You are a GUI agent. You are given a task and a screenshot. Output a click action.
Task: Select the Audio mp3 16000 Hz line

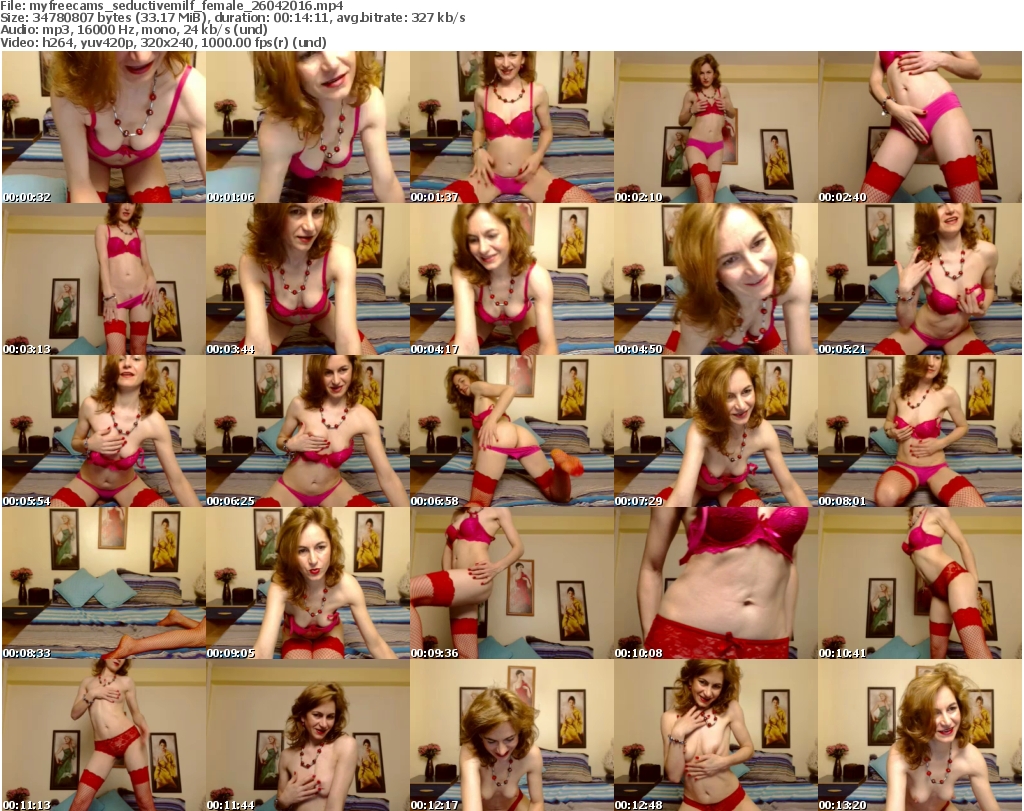(134, 30)
